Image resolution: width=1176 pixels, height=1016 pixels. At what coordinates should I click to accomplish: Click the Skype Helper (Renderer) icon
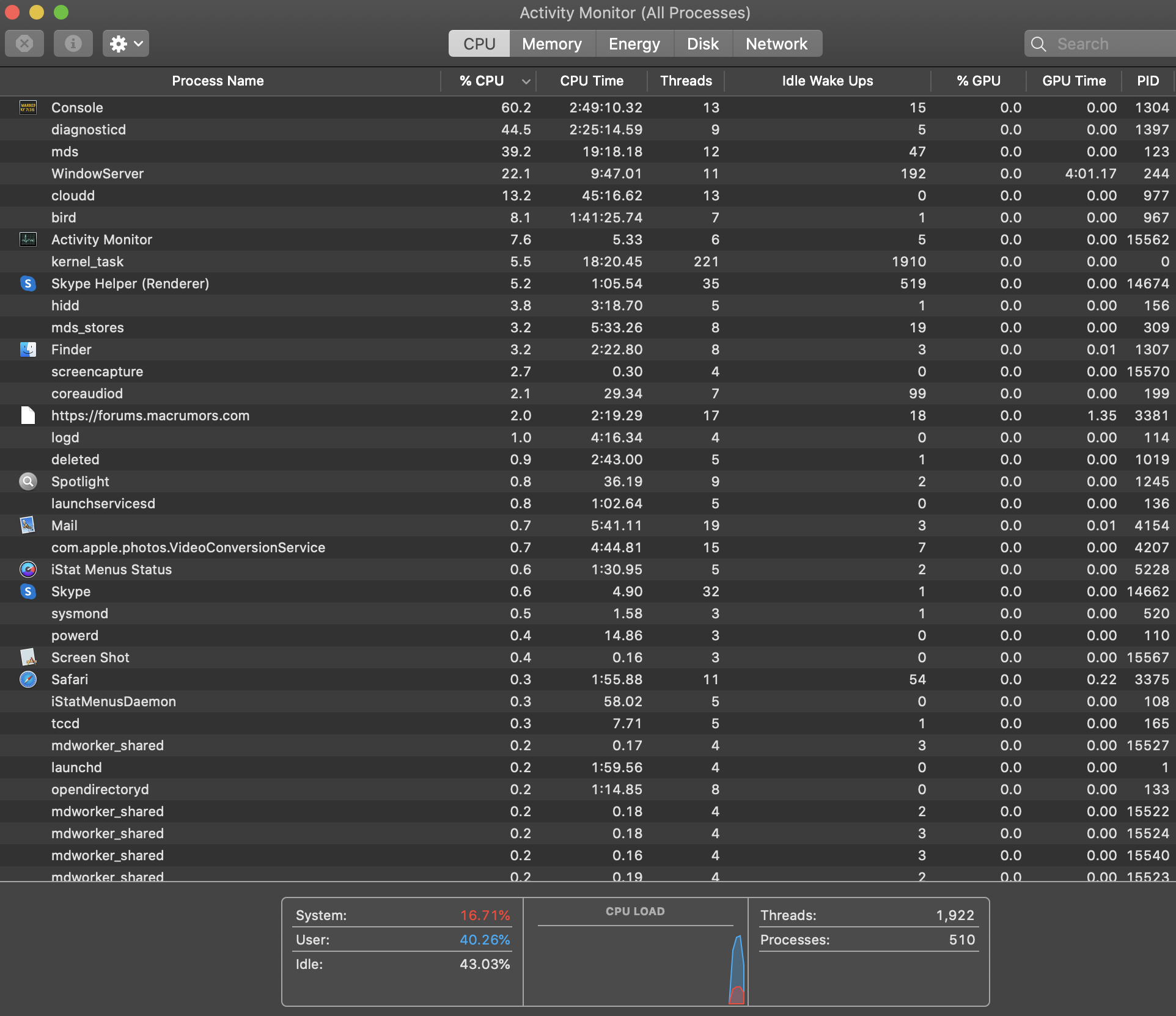click(28, 283)
